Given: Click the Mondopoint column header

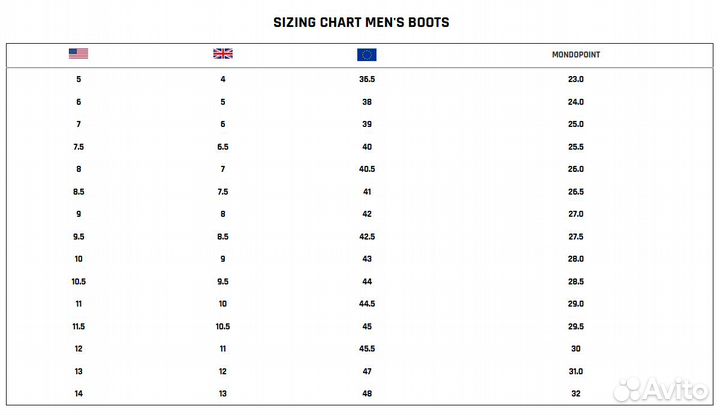Looking at the screenshot, I should 576,54.
